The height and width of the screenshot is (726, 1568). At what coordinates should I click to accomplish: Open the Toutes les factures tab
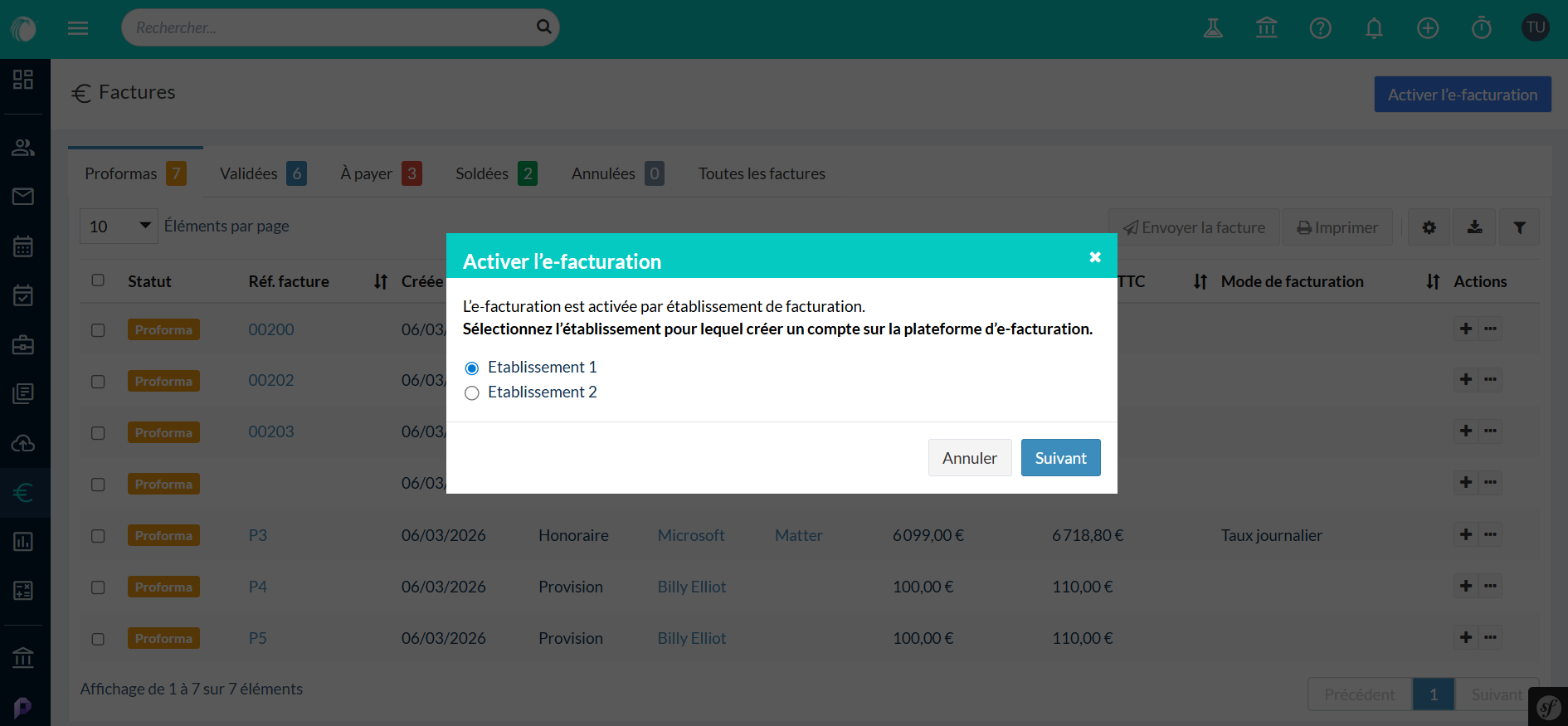762,173
